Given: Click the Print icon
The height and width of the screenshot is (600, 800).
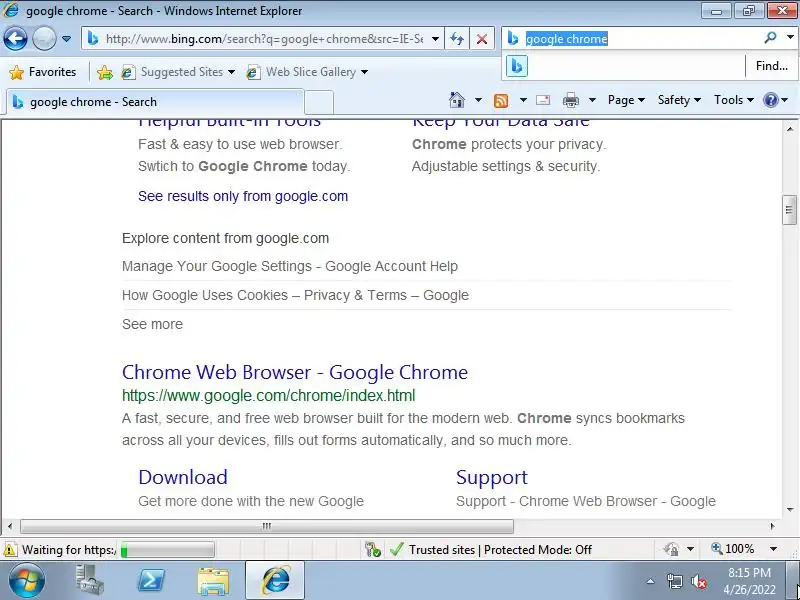Looking at the screenshot, I should tap(571, 100).
